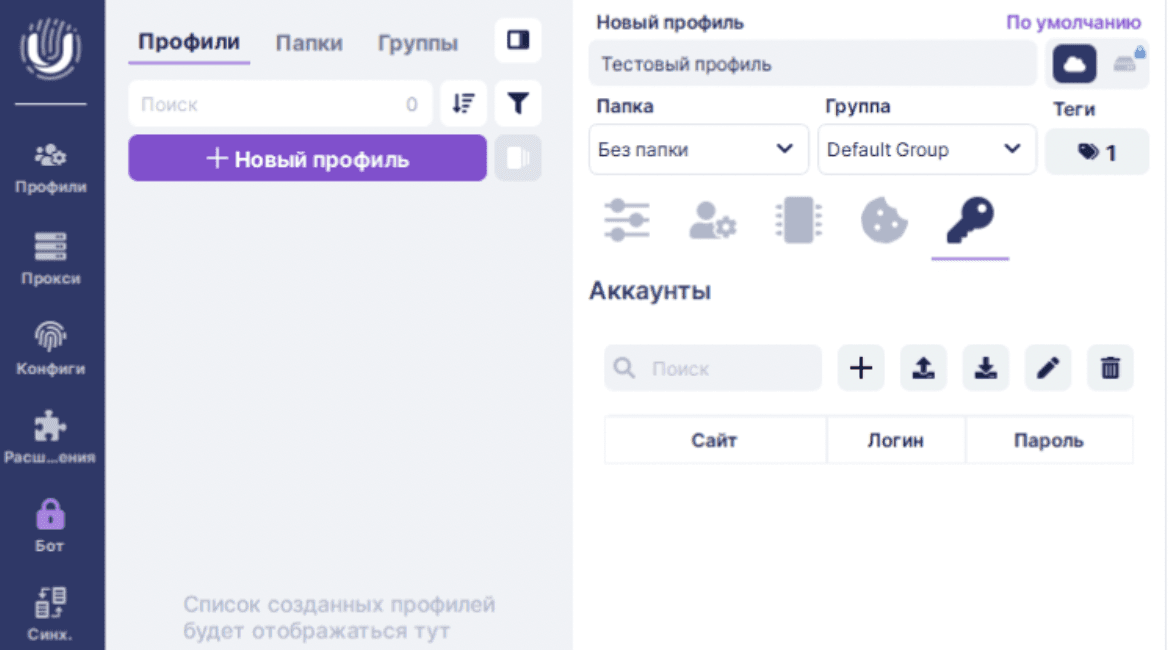Add a new account with plus
This screenshot has width=1170, height=651.
point(861,368)
